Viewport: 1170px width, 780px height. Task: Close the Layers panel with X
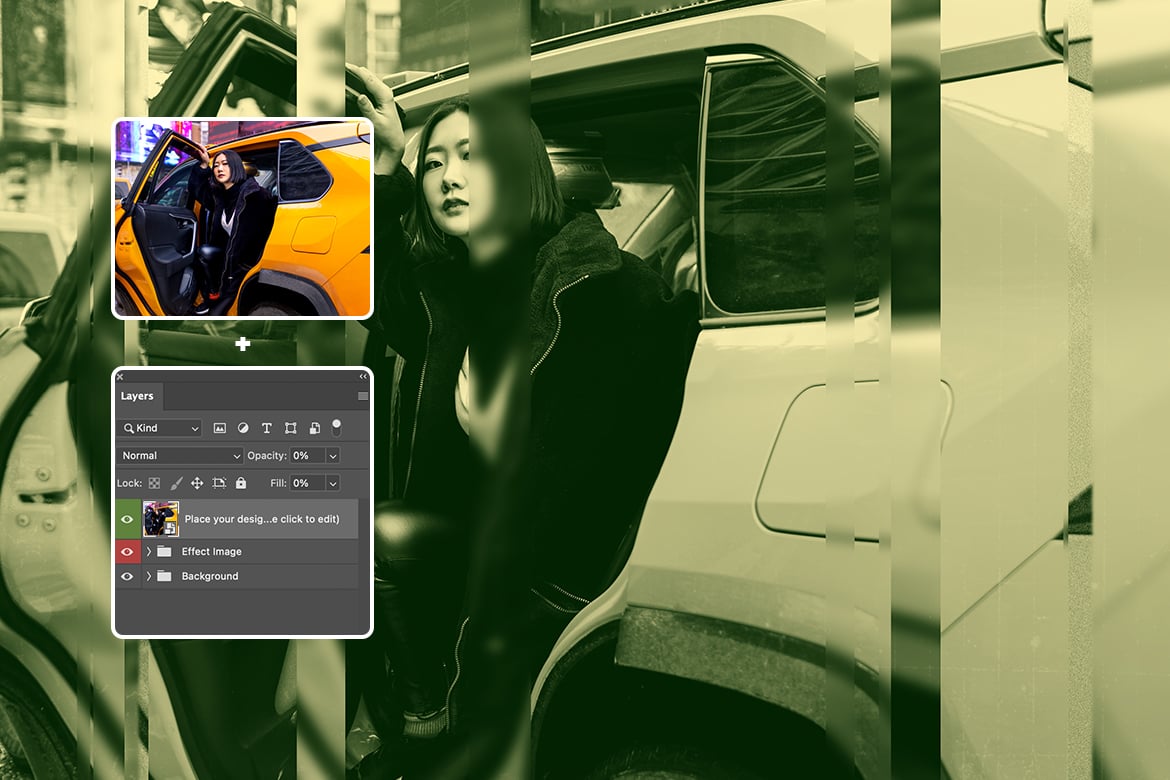click(120, 377)
